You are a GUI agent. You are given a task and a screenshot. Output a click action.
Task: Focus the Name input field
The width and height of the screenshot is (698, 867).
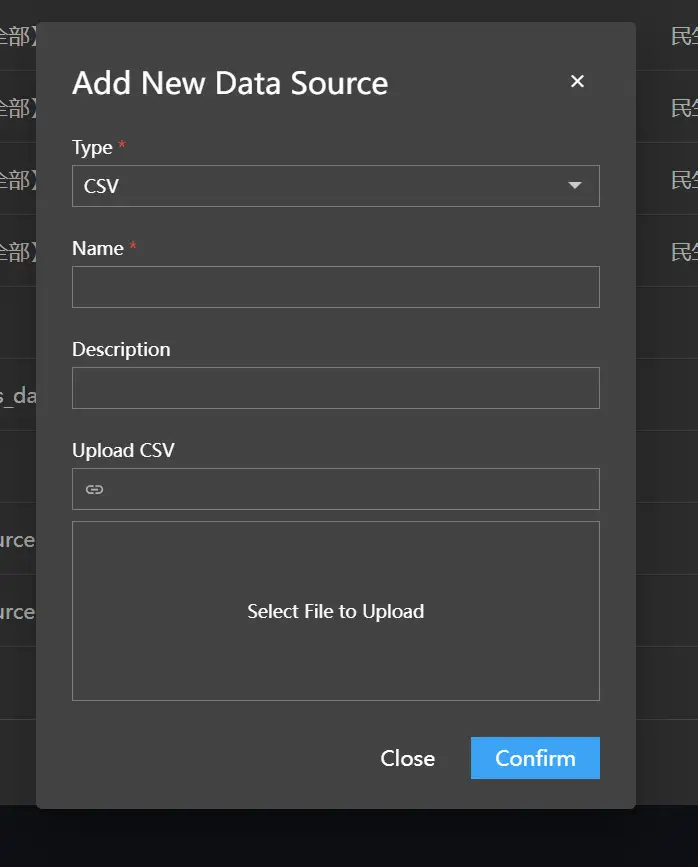(x=335, y=287)
